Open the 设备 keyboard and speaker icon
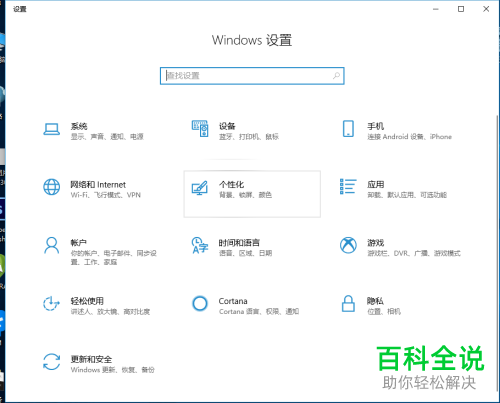Screen dimensions: 500x403 click(x=200, y=129)
